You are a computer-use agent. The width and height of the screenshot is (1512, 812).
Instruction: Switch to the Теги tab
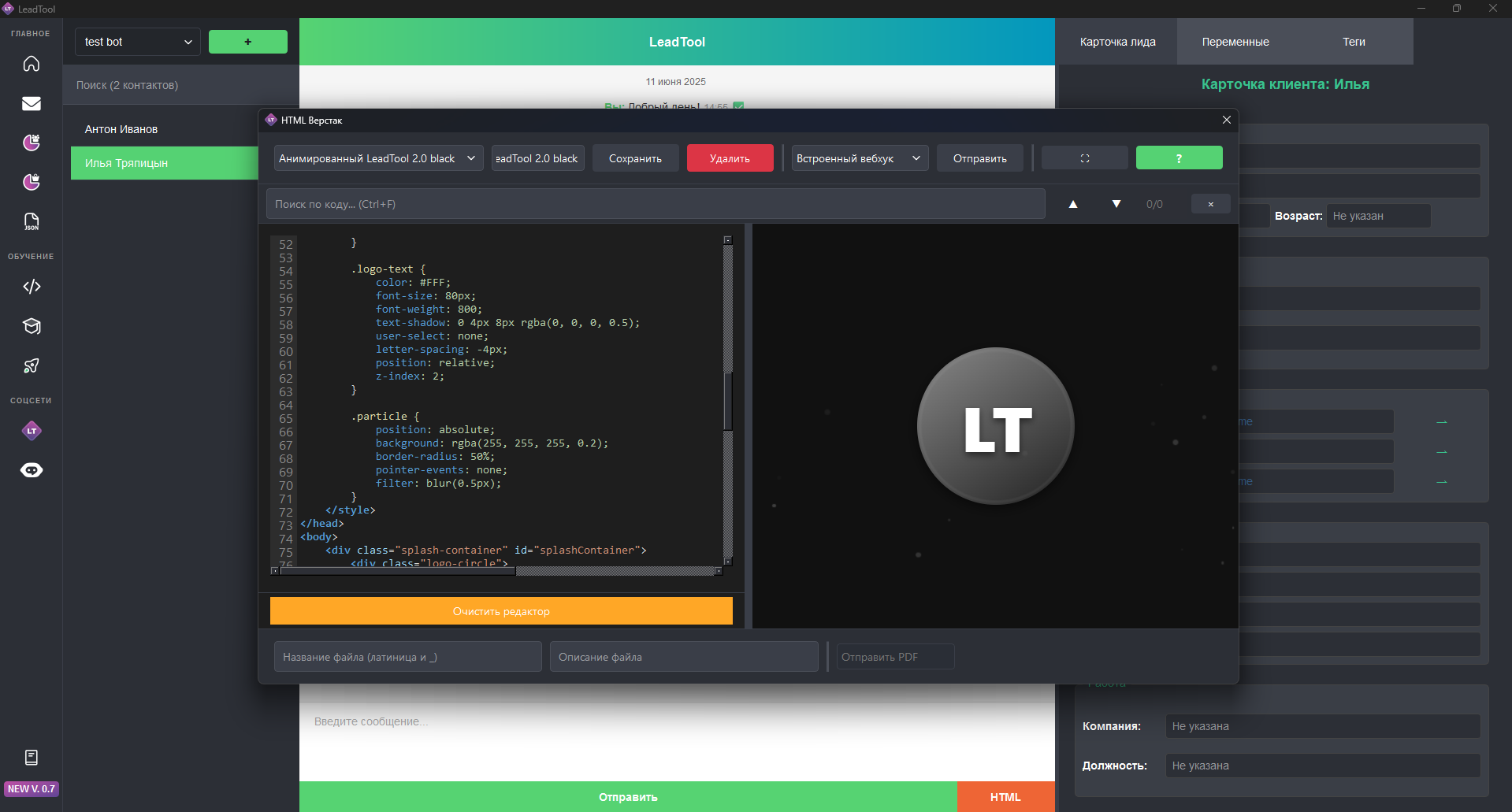1354,42
